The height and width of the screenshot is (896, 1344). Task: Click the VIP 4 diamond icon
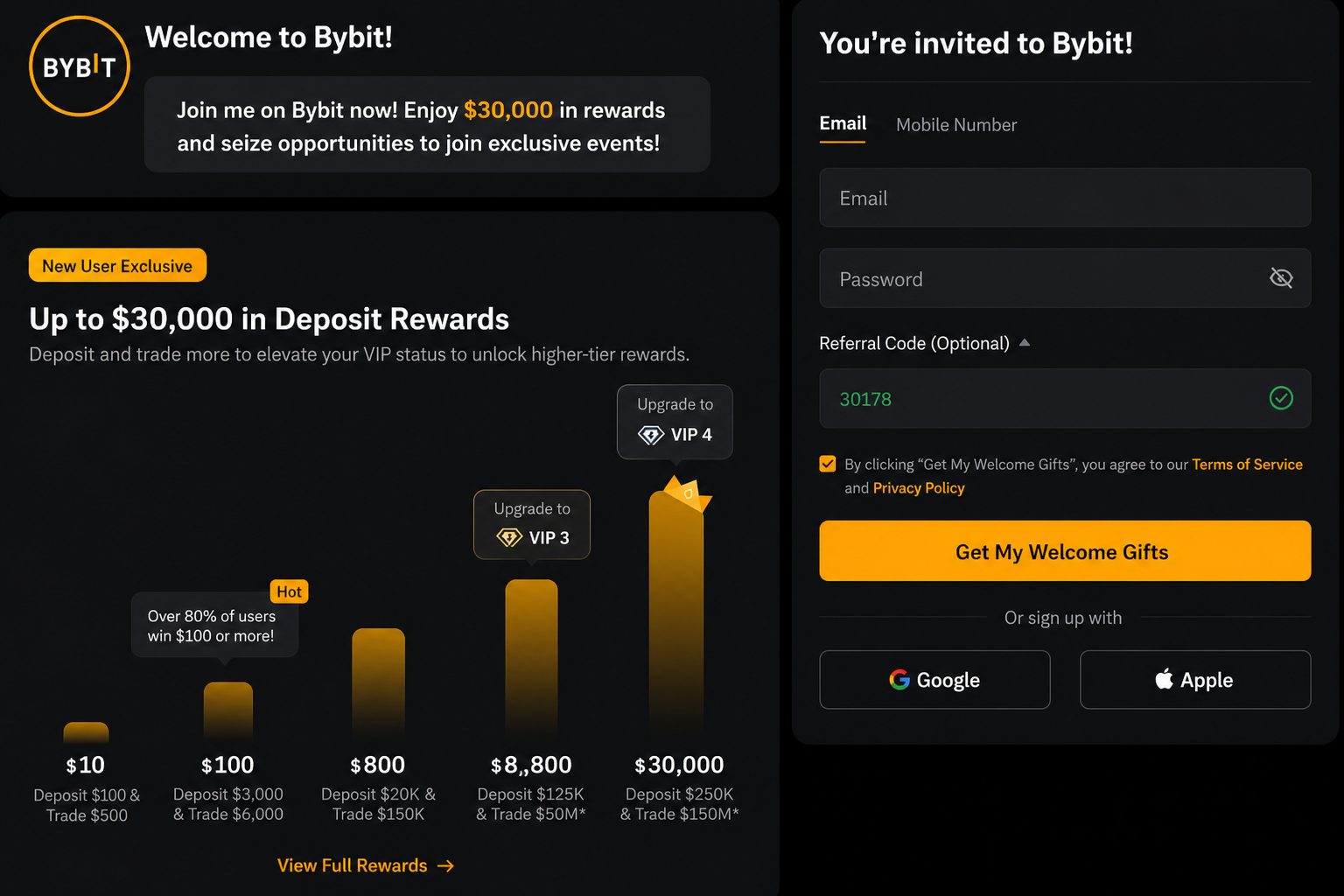[x=651, y=435]
